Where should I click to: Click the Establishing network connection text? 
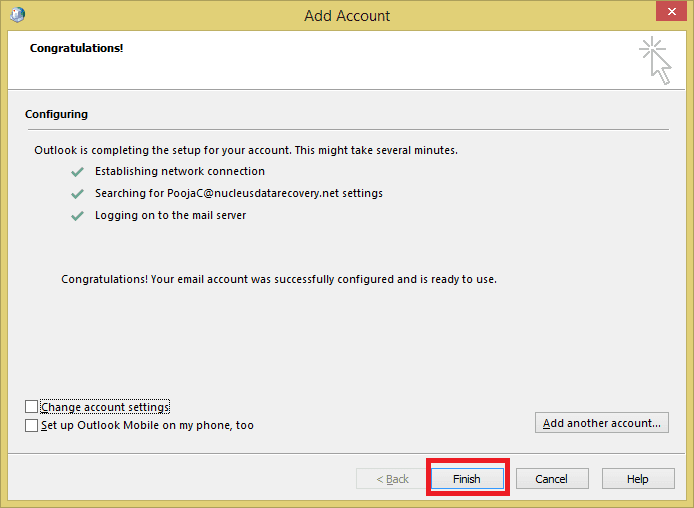[180, 171]
